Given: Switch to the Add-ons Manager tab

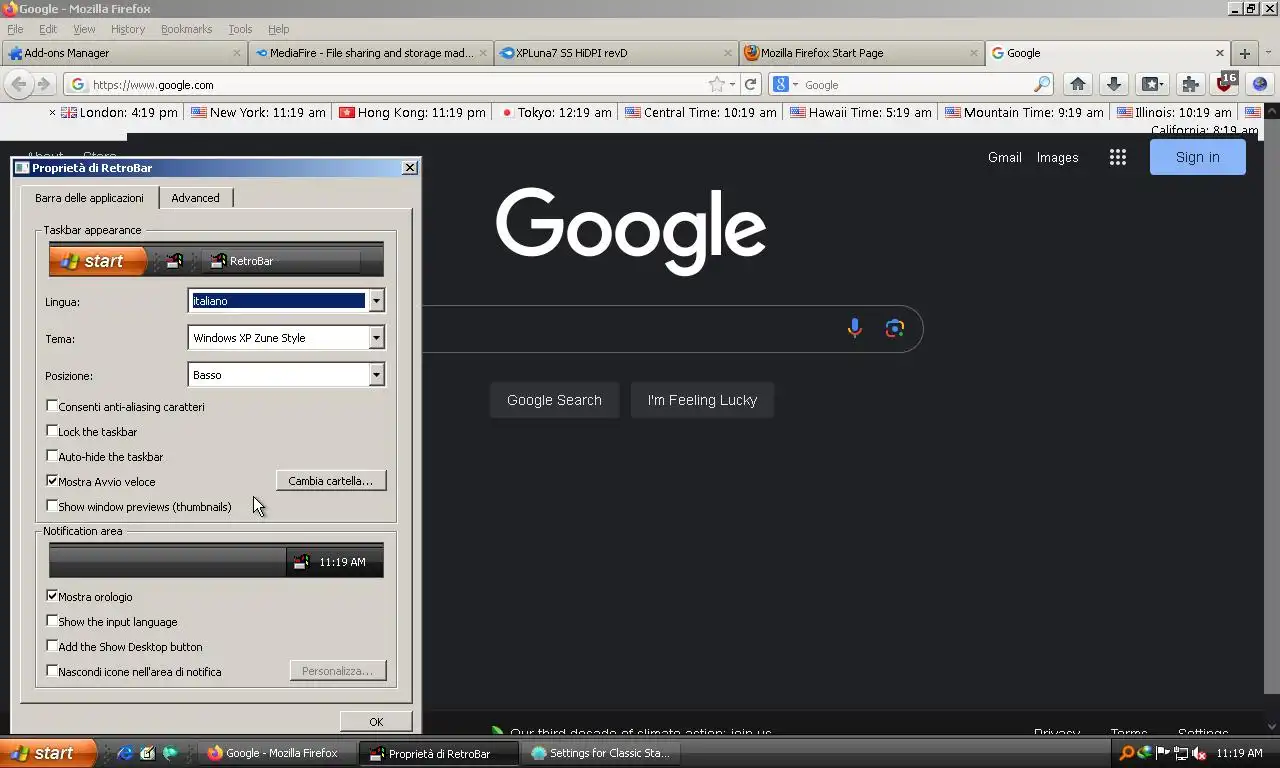Looking at the screenshot, I should coord(124,53).
